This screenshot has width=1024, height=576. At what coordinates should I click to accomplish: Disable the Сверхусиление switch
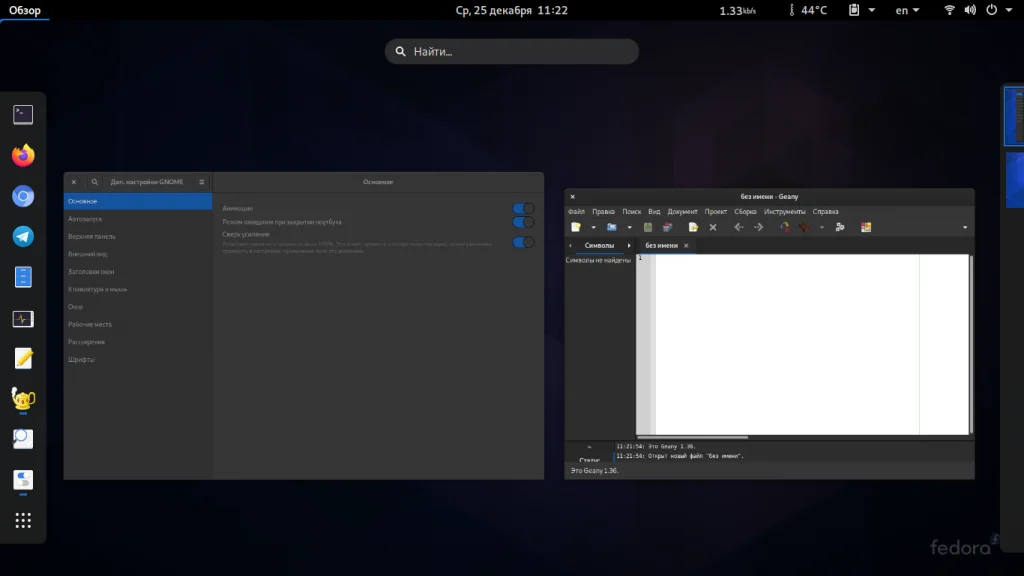pos(523,242)
